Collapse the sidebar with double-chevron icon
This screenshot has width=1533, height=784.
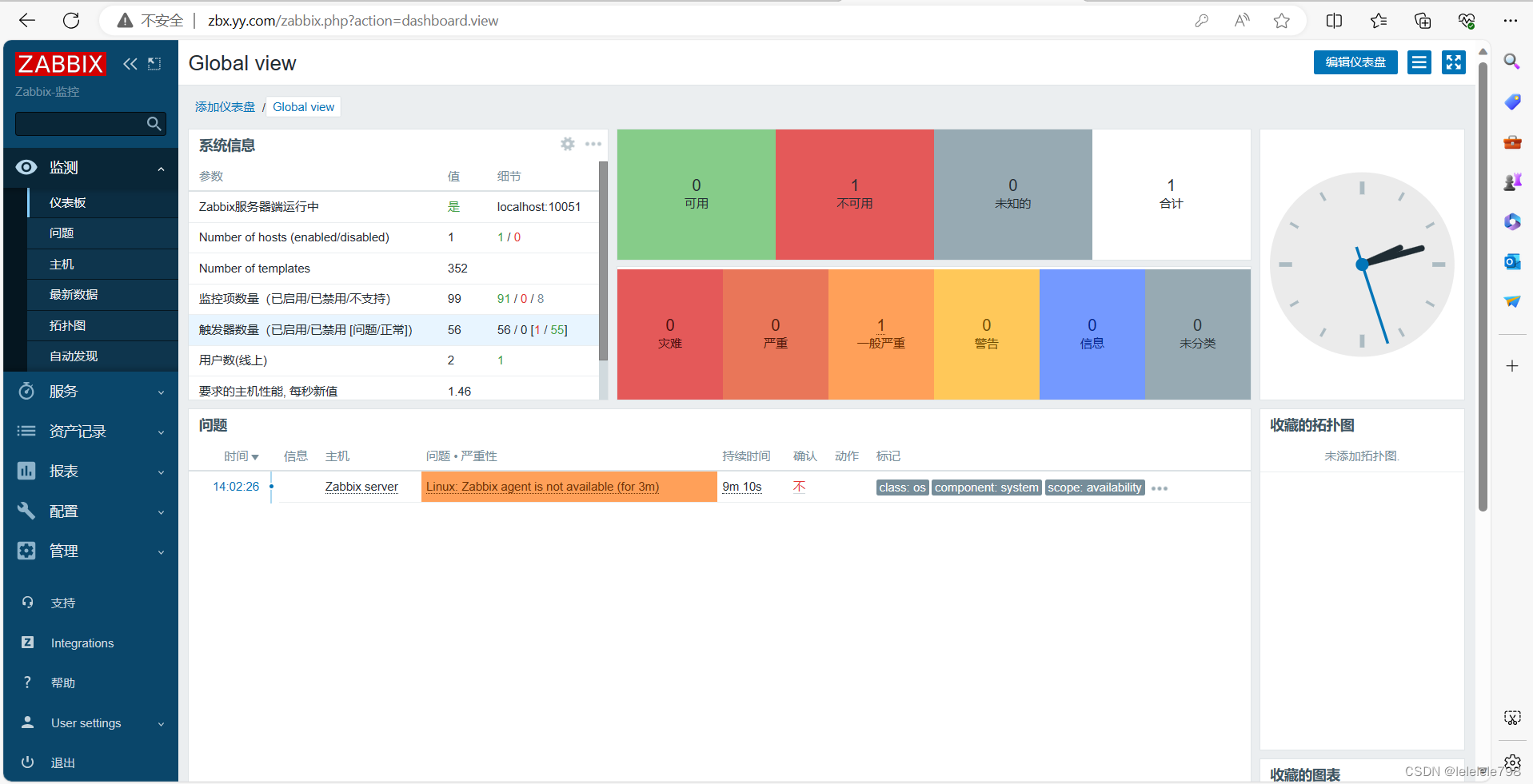pyautogui.click(x=130, y=64)
